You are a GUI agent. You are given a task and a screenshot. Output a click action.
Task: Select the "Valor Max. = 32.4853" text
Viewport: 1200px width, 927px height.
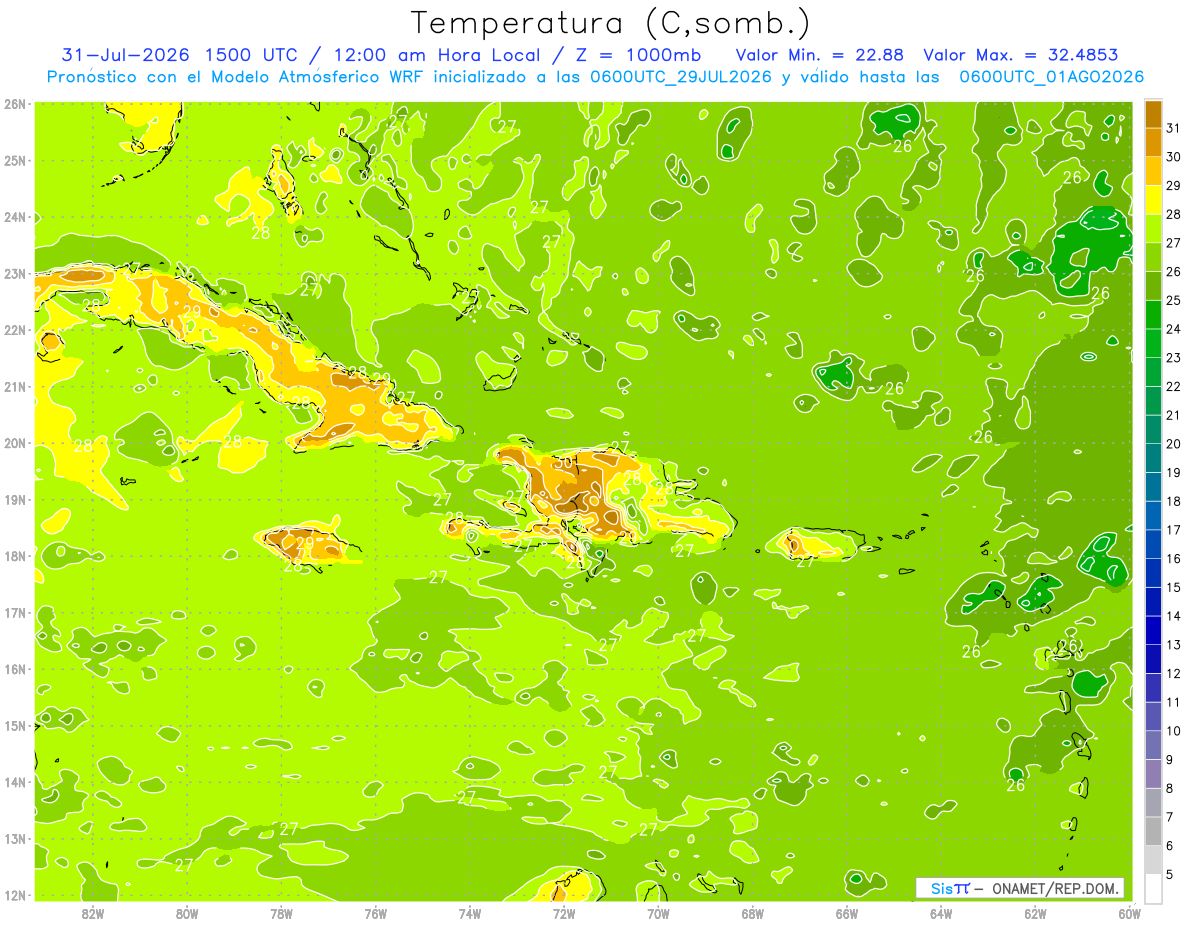tap(1020, 55)
